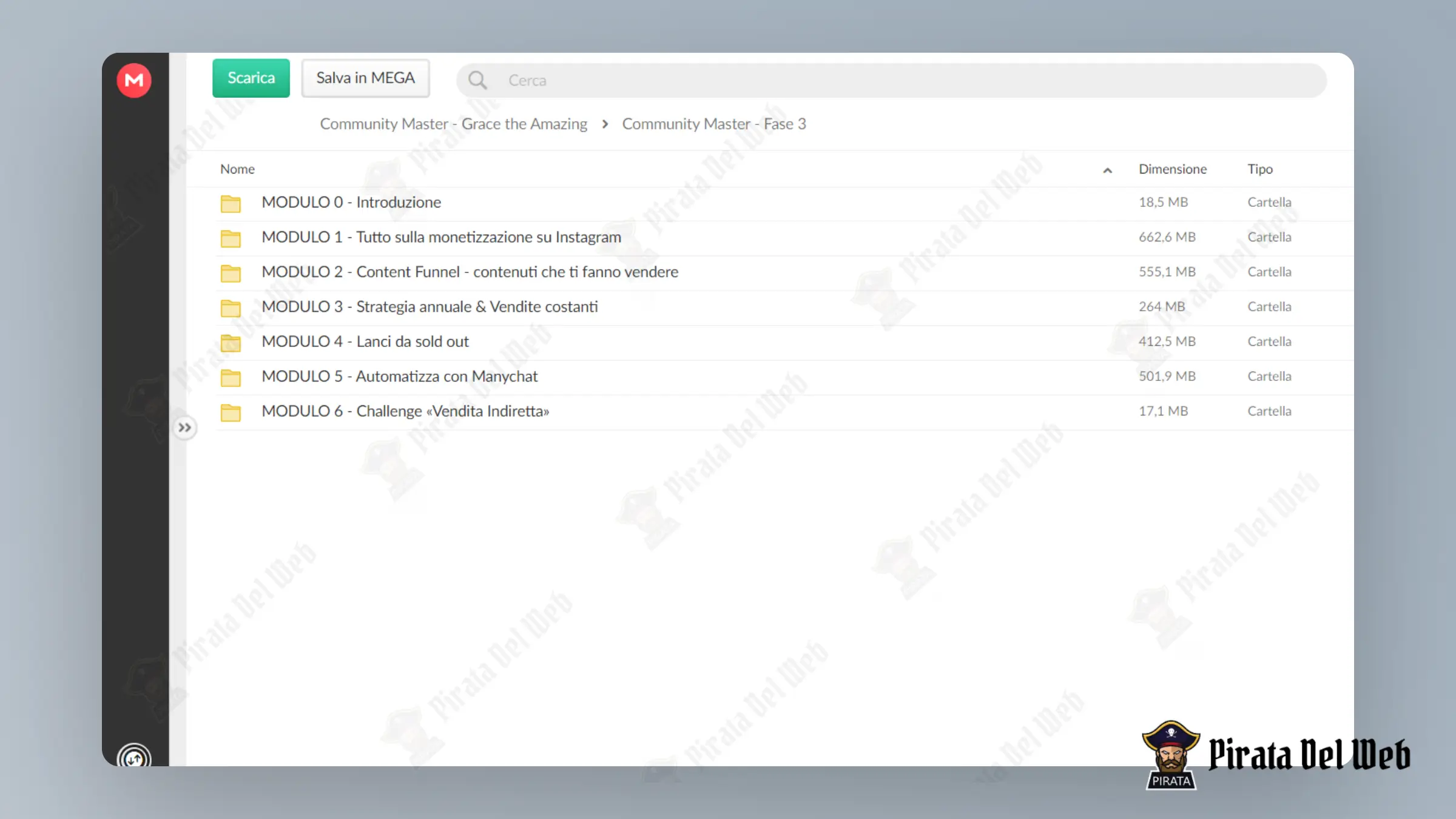Click the 264 MB size value
The image size is (1456, 819).
1161,306
